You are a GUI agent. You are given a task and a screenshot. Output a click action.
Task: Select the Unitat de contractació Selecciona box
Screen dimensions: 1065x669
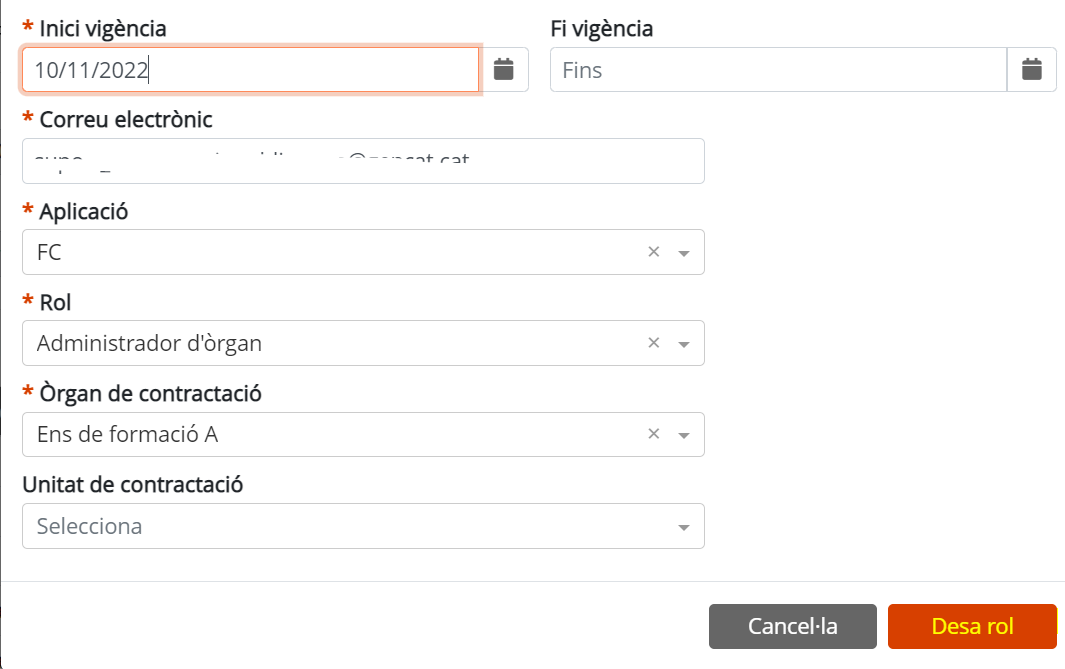point(363,526)
